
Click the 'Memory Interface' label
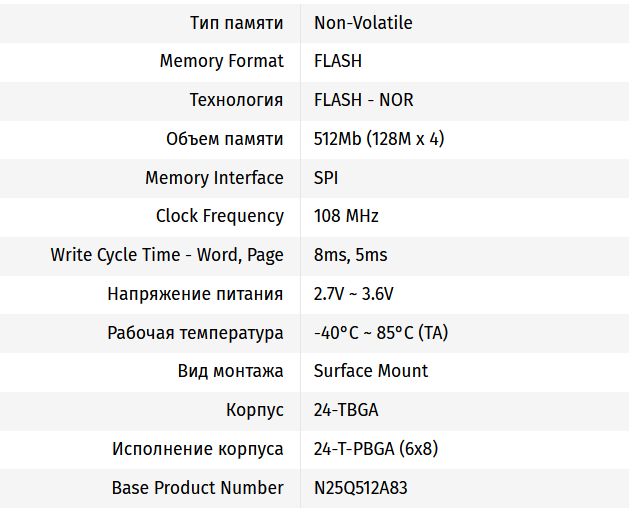click(x=214, y=178)
